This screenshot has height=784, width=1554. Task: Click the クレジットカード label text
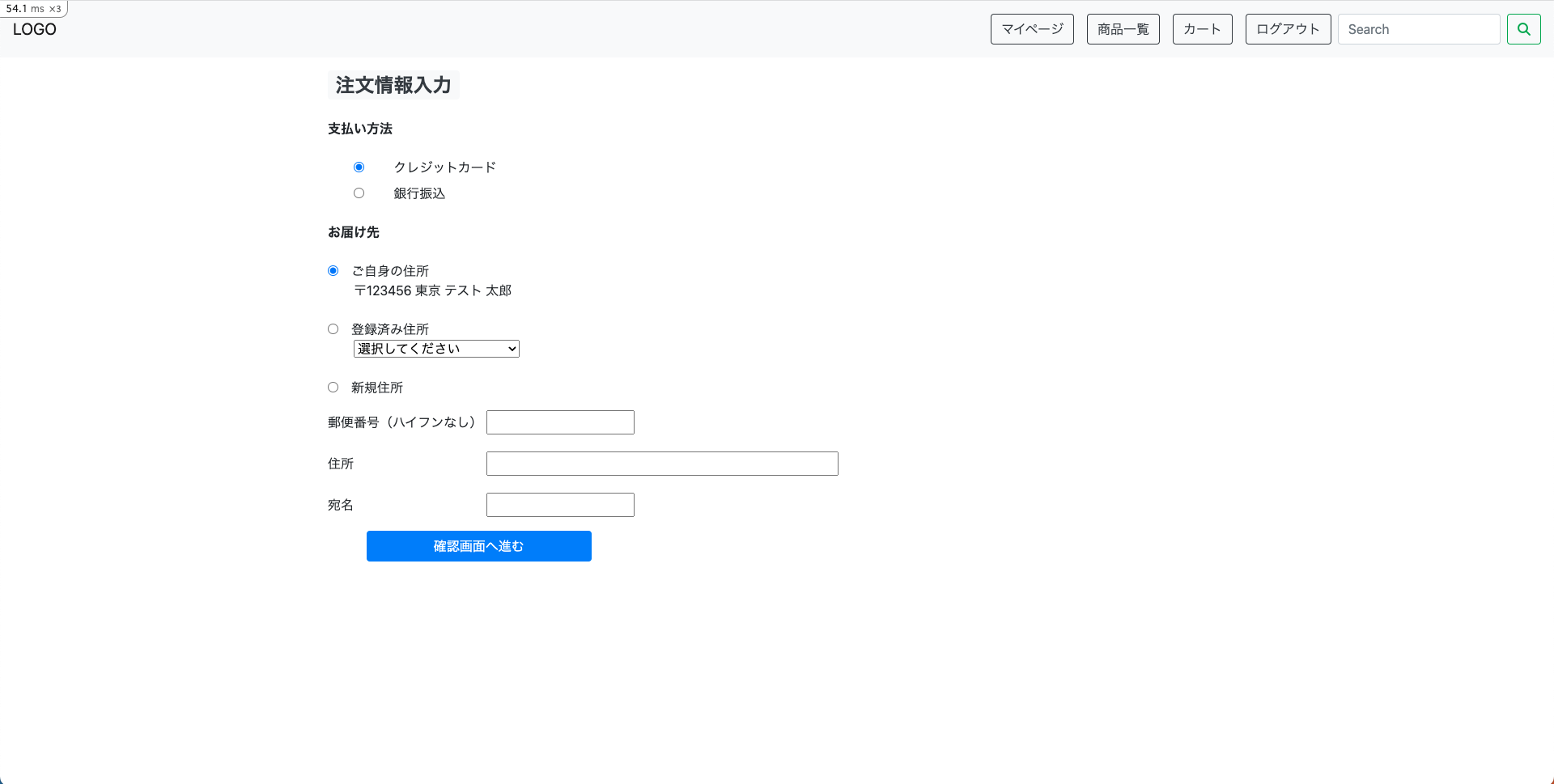[x=445, y=167]
